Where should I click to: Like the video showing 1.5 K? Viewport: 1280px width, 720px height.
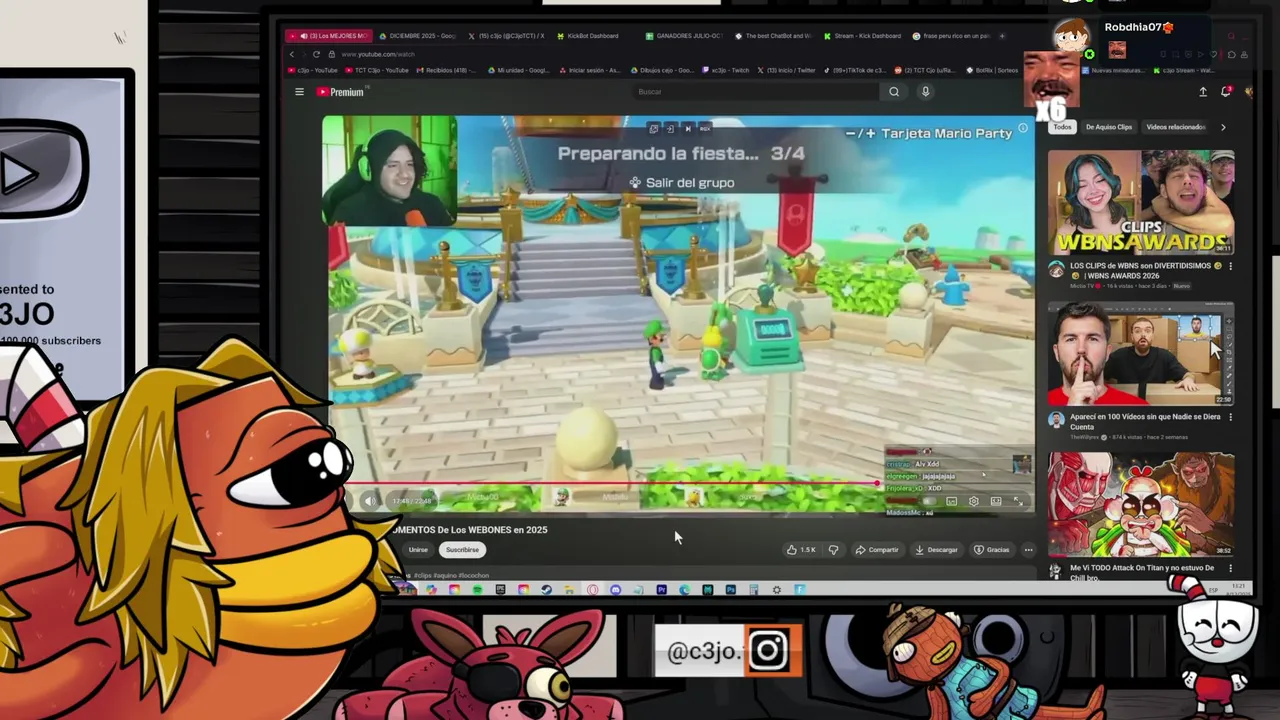tap(802, 549)
